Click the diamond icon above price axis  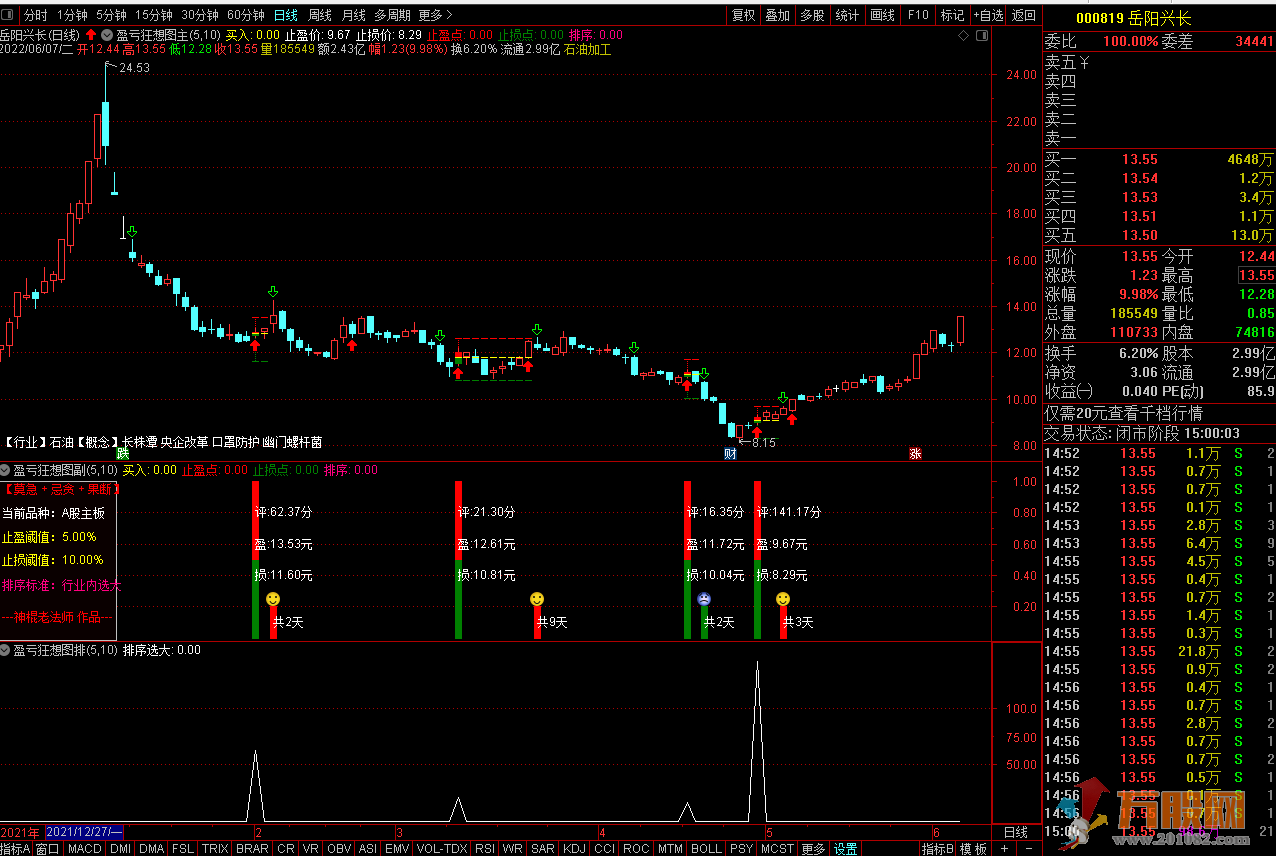963,36
